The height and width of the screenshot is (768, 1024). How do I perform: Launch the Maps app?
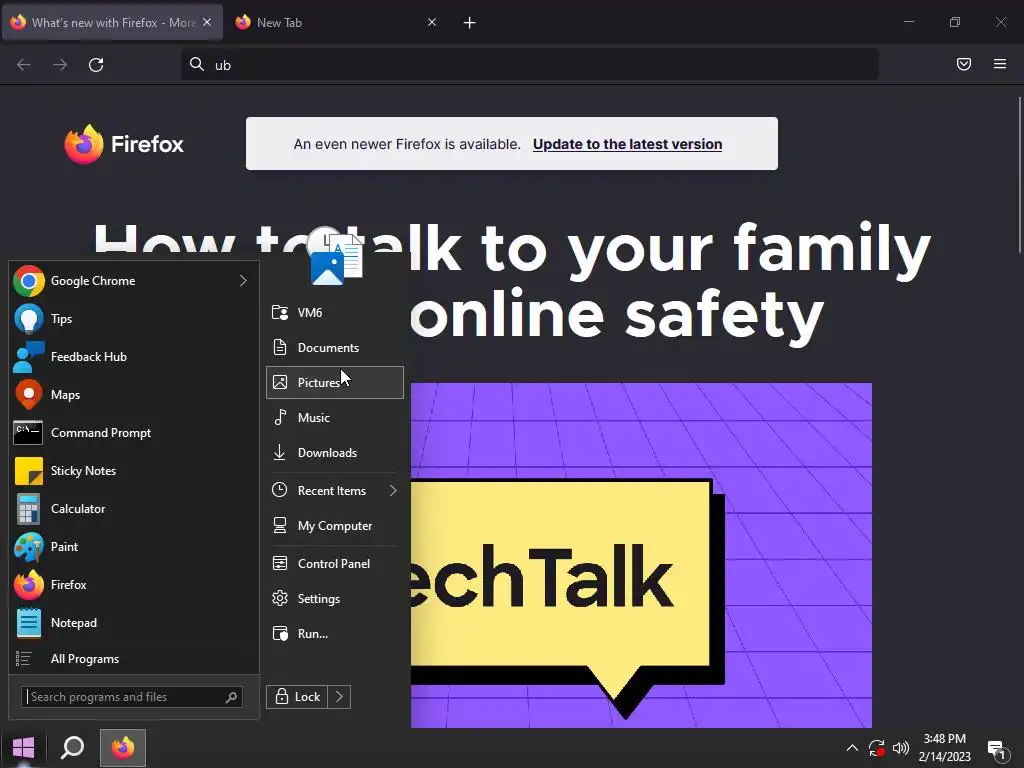(133, 394)
